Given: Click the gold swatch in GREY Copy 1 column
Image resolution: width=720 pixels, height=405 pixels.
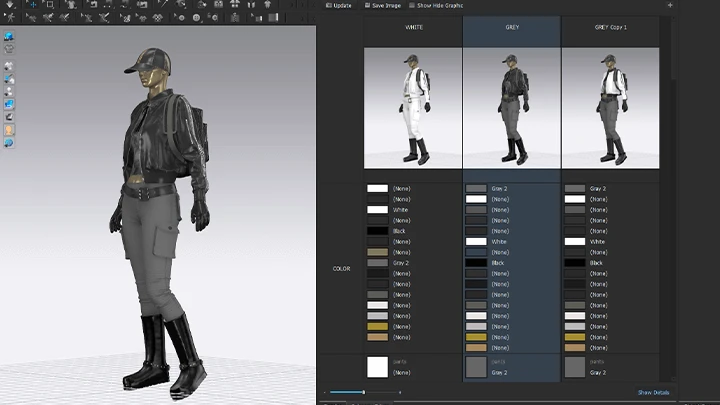Looking at the screenshot, I should click(575, 337).
